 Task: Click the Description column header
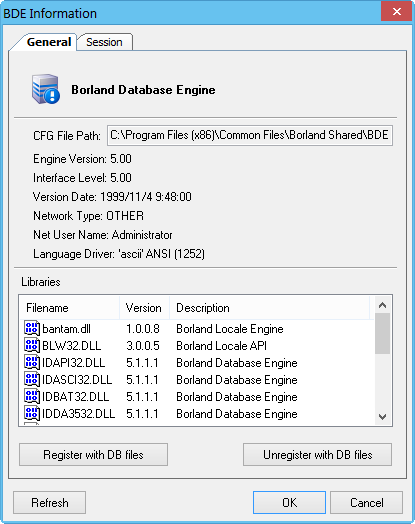click(270, 308)
